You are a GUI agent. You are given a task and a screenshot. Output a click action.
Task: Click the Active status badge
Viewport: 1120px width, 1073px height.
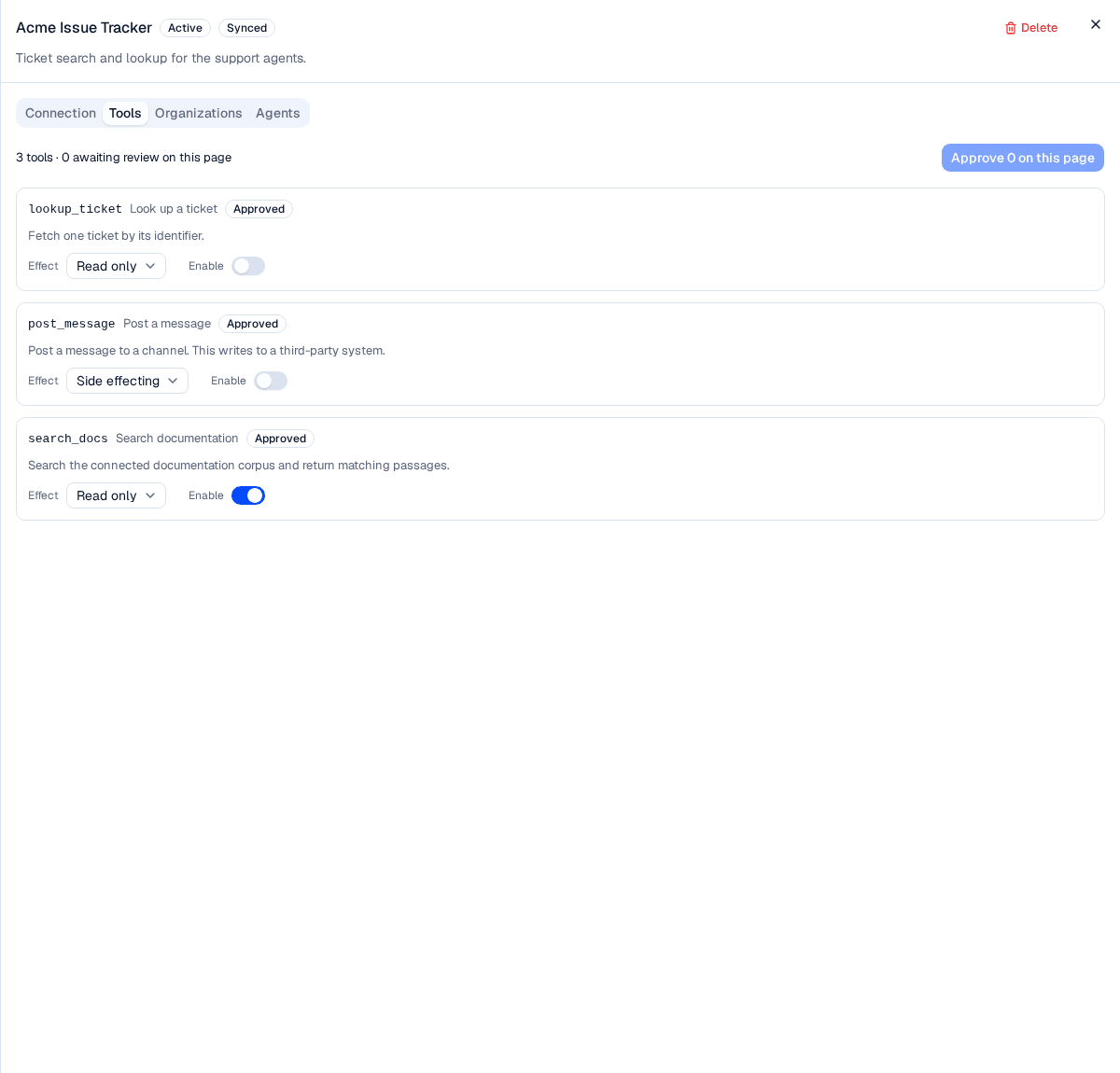click(185, 28)
